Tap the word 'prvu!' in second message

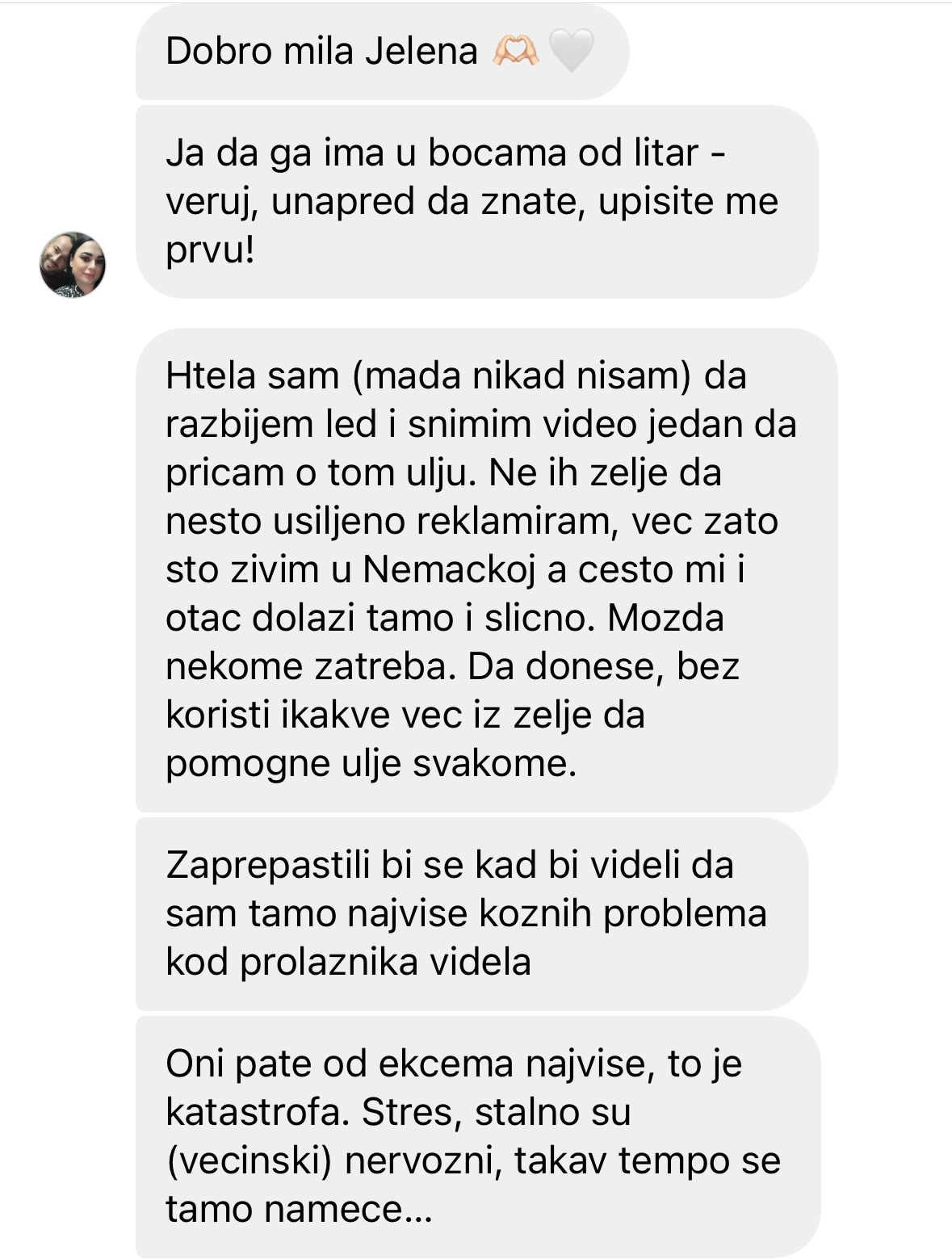pyautogui.click(x=211, y=250)
